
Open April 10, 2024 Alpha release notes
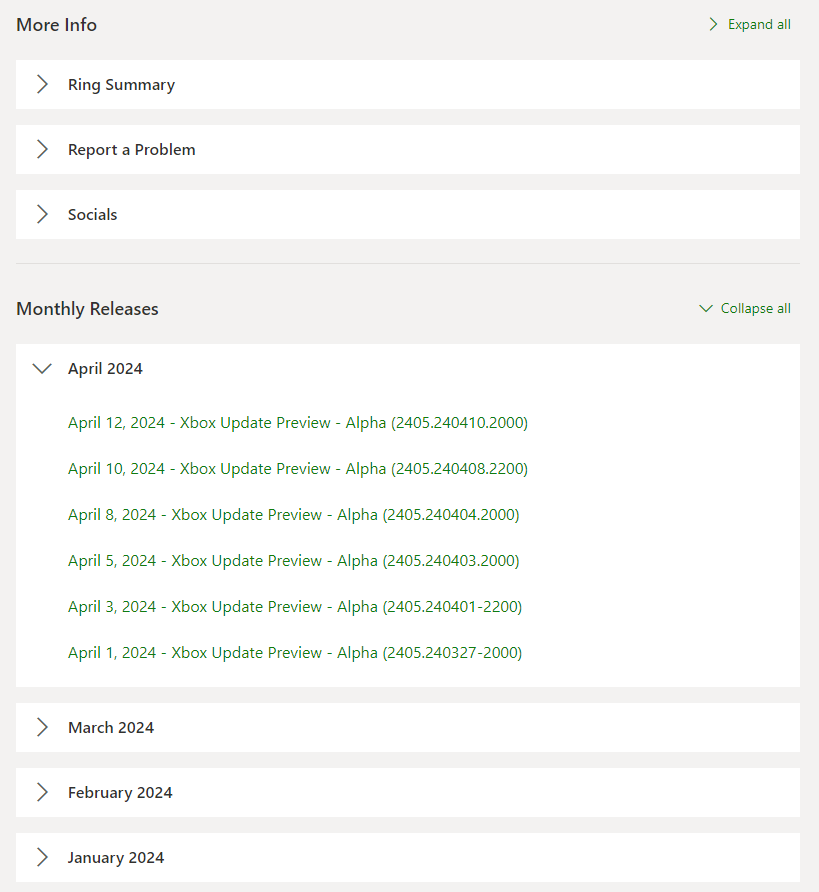coord(297,469)
